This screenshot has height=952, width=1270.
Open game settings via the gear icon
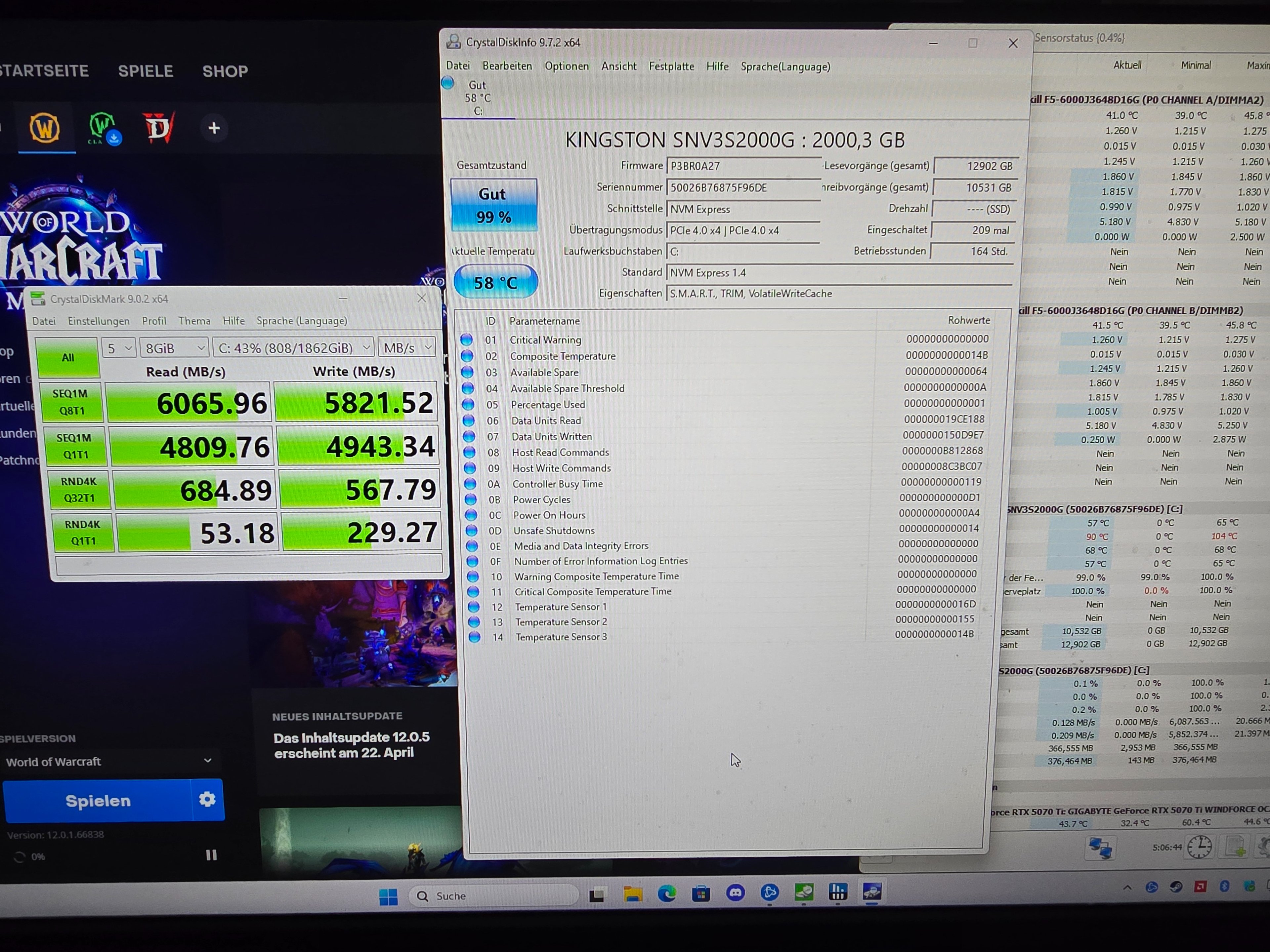pyautogui.click(x=207, y=799)
